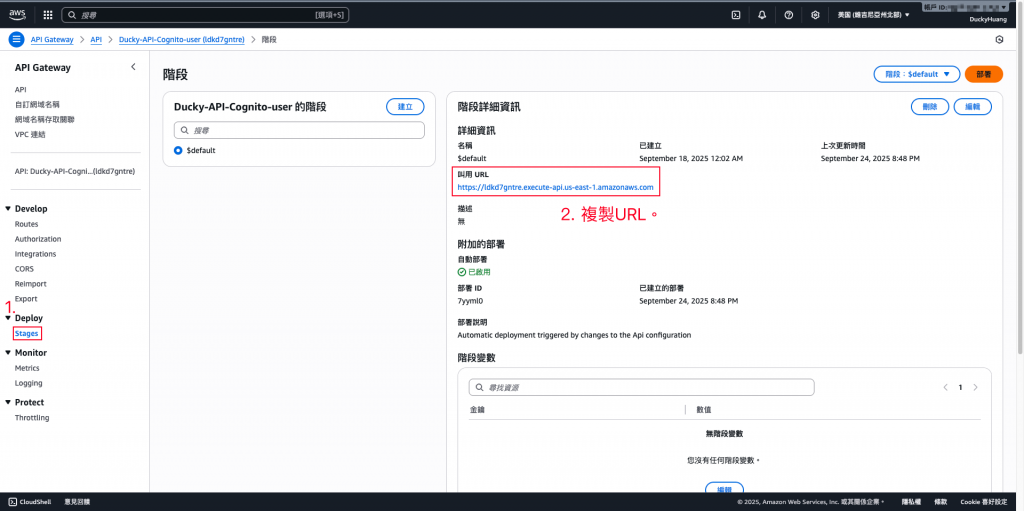Open Logging in the sidebar
1024x511 pixels.
coord(29,384)
